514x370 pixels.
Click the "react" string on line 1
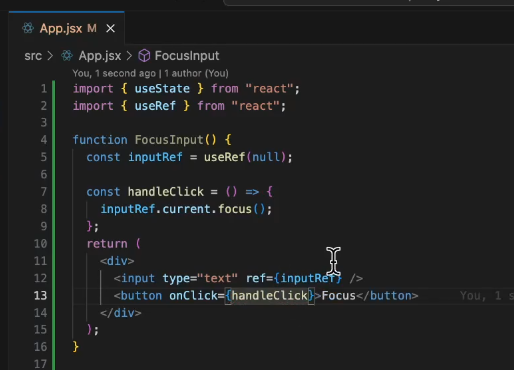(270, 89)
